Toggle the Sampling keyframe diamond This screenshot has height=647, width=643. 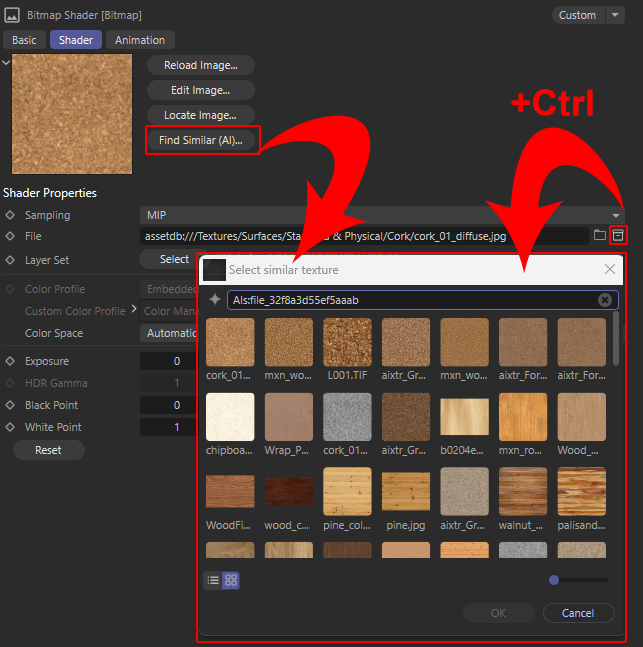coord(10,215)
